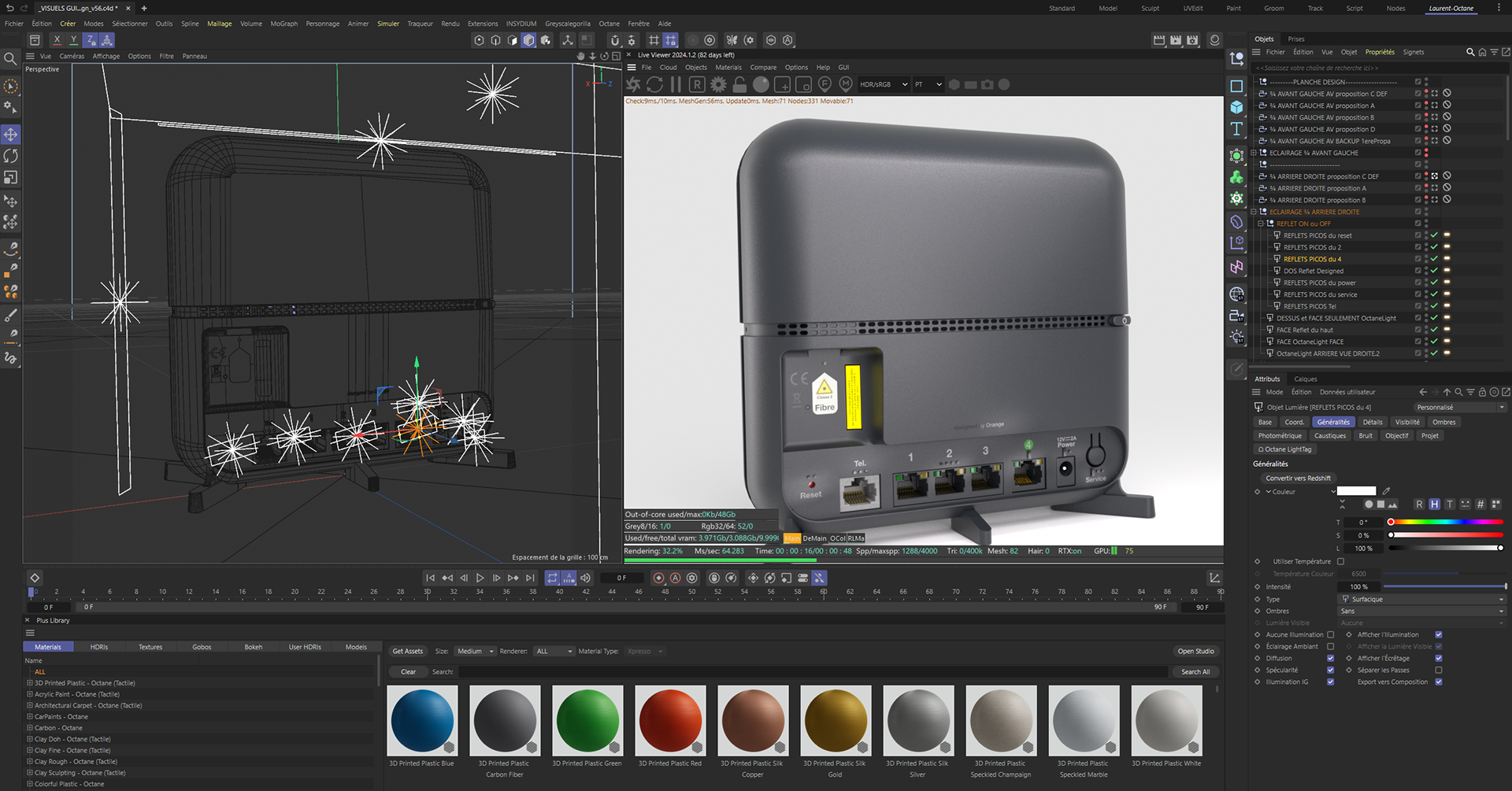1512x791 pixels.
Task: Open the Type Surfacique dropdown
Action: pos(1423,599)
